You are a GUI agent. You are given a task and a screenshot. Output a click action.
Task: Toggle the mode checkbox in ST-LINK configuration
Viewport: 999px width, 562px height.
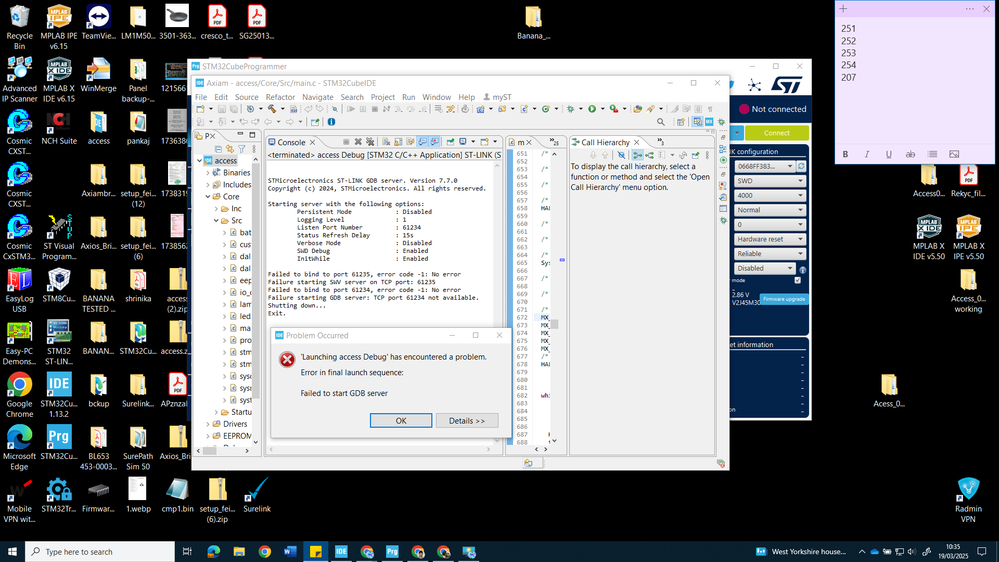point(798,280)
